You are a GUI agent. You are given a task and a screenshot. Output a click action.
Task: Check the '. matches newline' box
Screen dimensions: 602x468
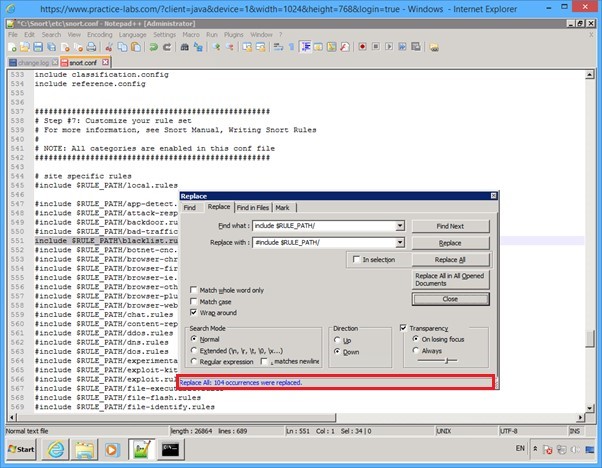(264, 362)
